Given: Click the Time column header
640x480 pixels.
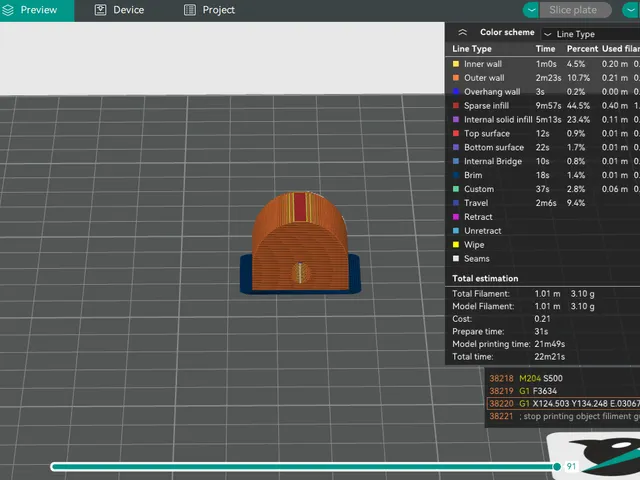Looking at the screenshot, I should pyautogui.click(x=545, y=49).
